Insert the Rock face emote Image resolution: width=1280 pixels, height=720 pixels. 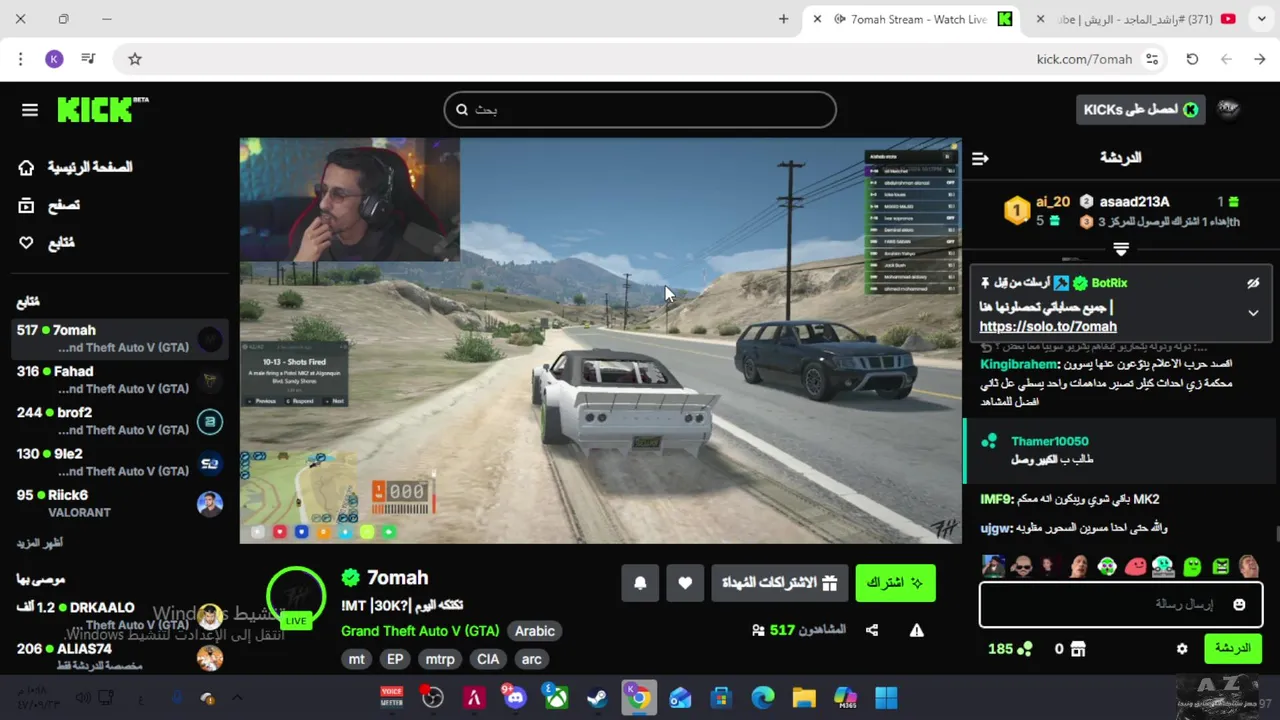(x=1077, y=567)
